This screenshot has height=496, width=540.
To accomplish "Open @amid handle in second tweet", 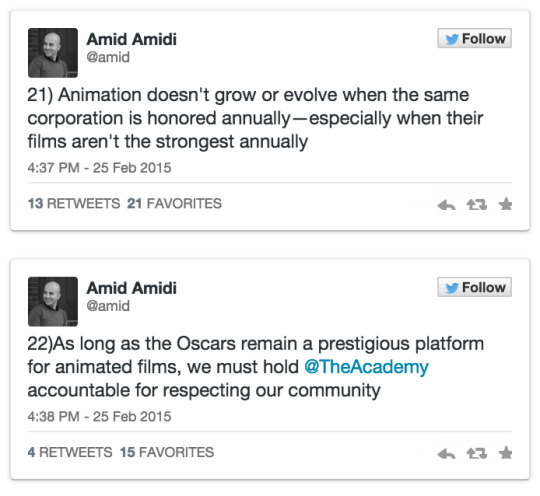I will [108, 306].
